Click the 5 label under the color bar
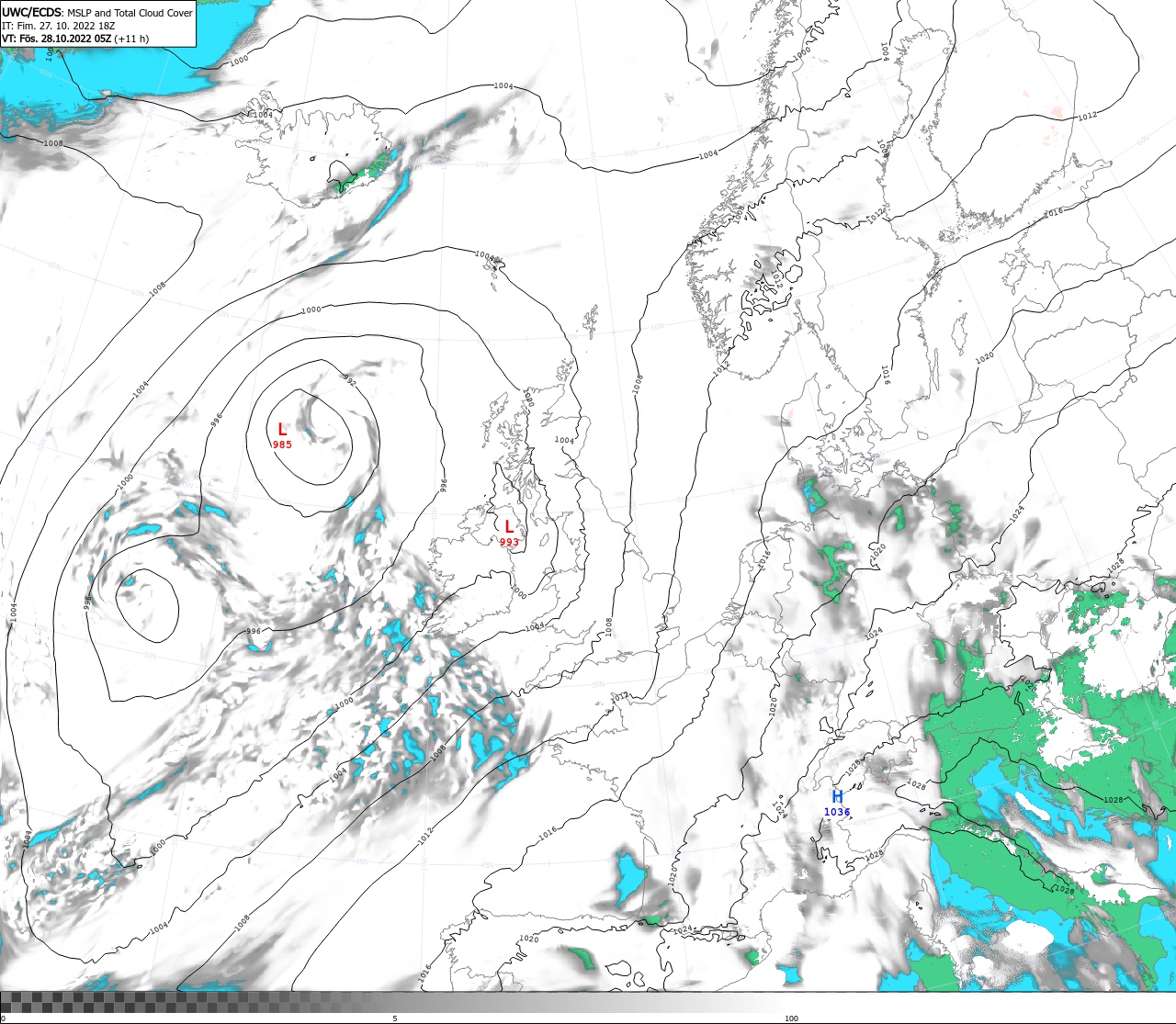Image resolution: width=1176 pixels, height=1024 pixels. (395, 1018)
